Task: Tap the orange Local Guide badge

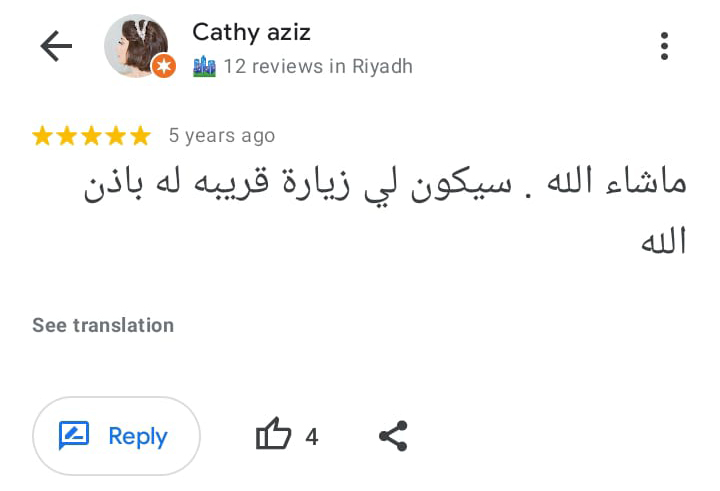Action: 164,66
